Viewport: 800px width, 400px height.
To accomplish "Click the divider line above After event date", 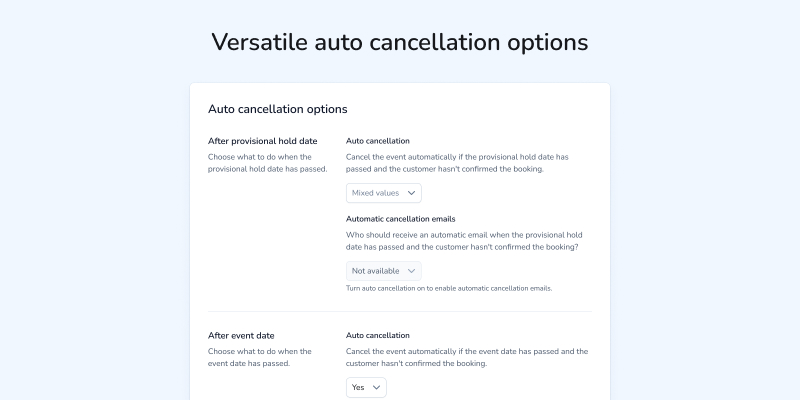I will click(400, 311).
